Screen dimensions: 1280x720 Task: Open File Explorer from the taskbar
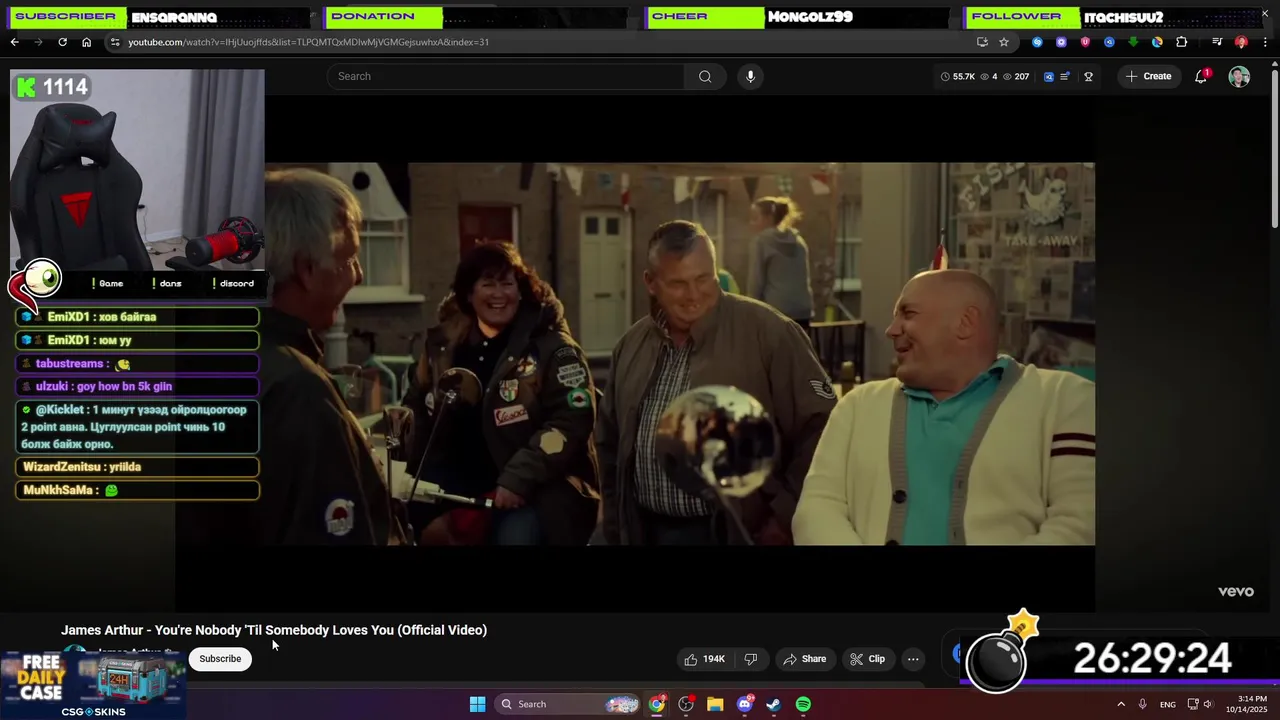point(715,704)
